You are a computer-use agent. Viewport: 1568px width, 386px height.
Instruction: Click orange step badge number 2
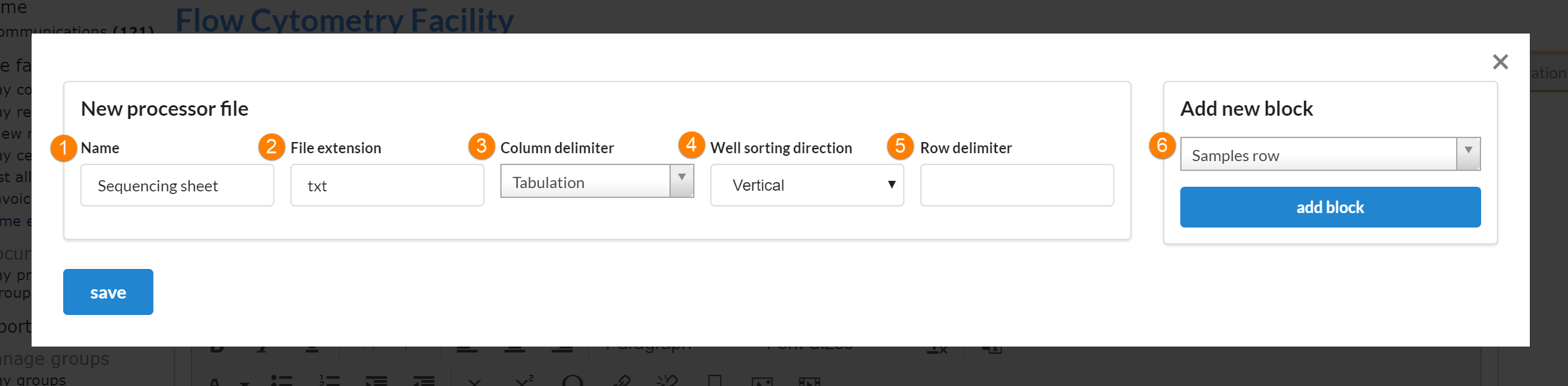(x=271, y=147)
